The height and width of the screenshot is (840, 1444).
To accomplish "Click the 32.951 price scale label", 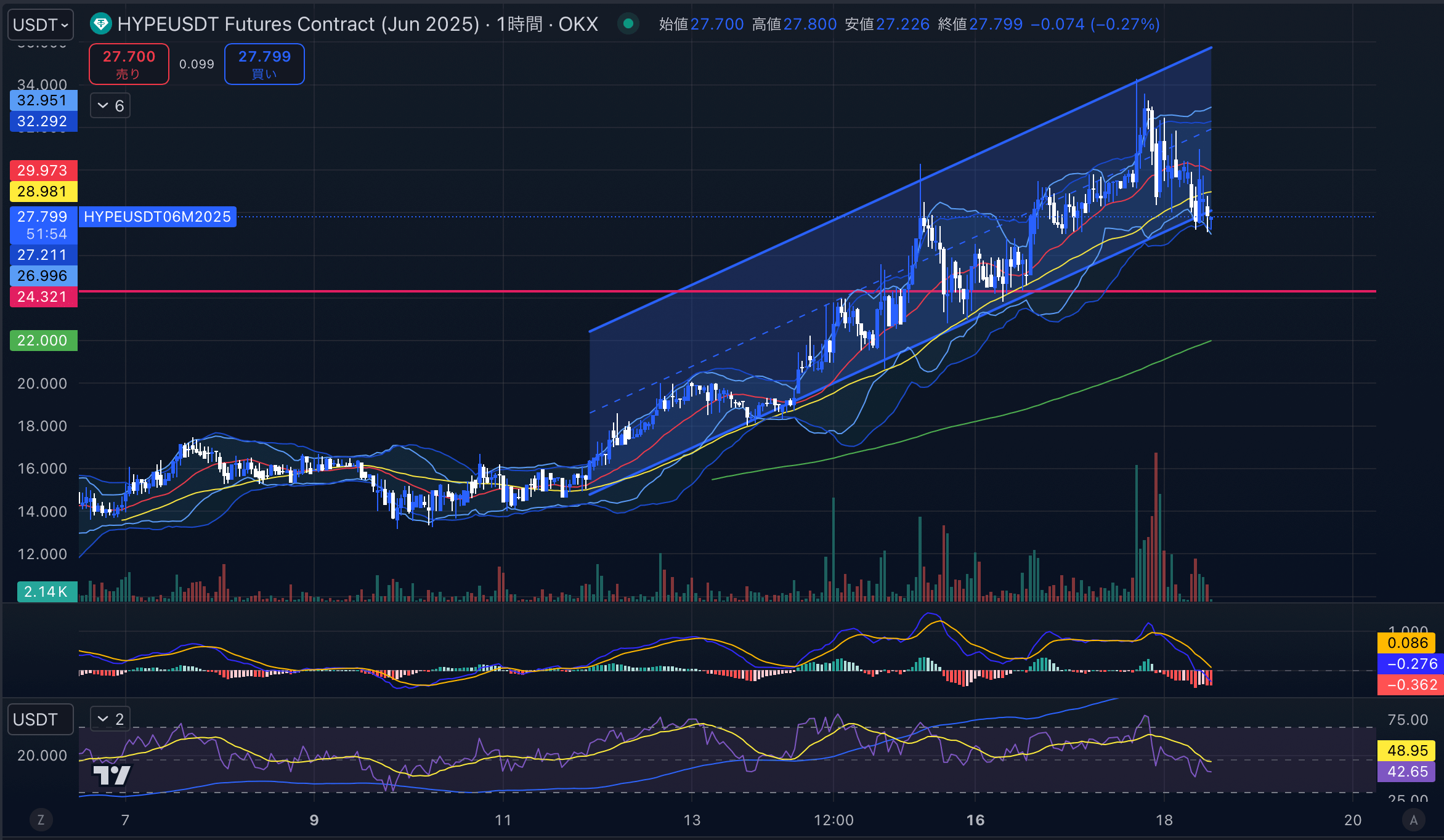I will coord(43,100).
